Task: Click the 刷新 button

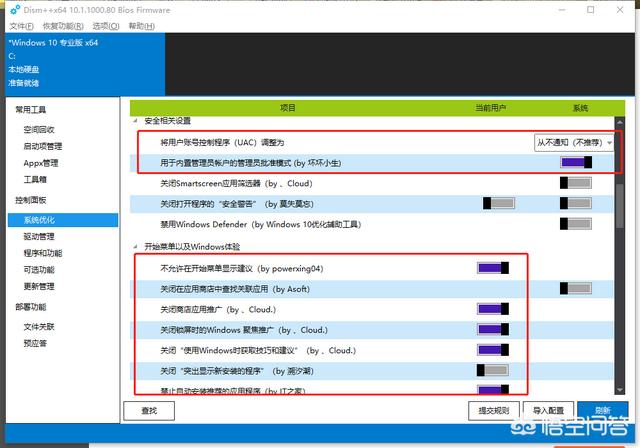Action: click(x=603, y=410)
